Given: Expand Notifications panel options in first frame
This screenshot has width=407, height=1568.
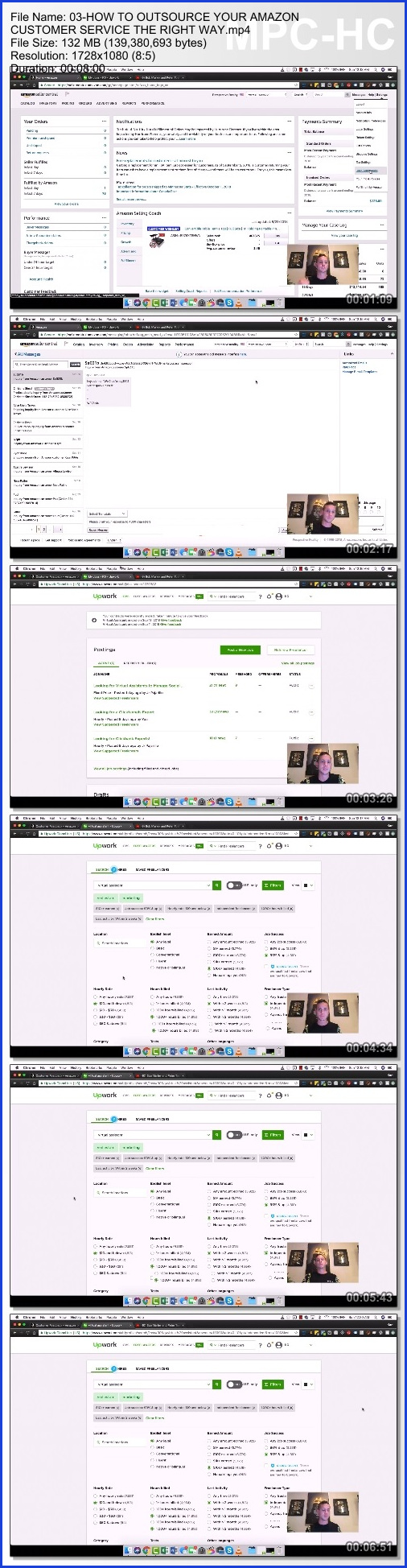Looking at the screenshot, I should coord(290,122).
